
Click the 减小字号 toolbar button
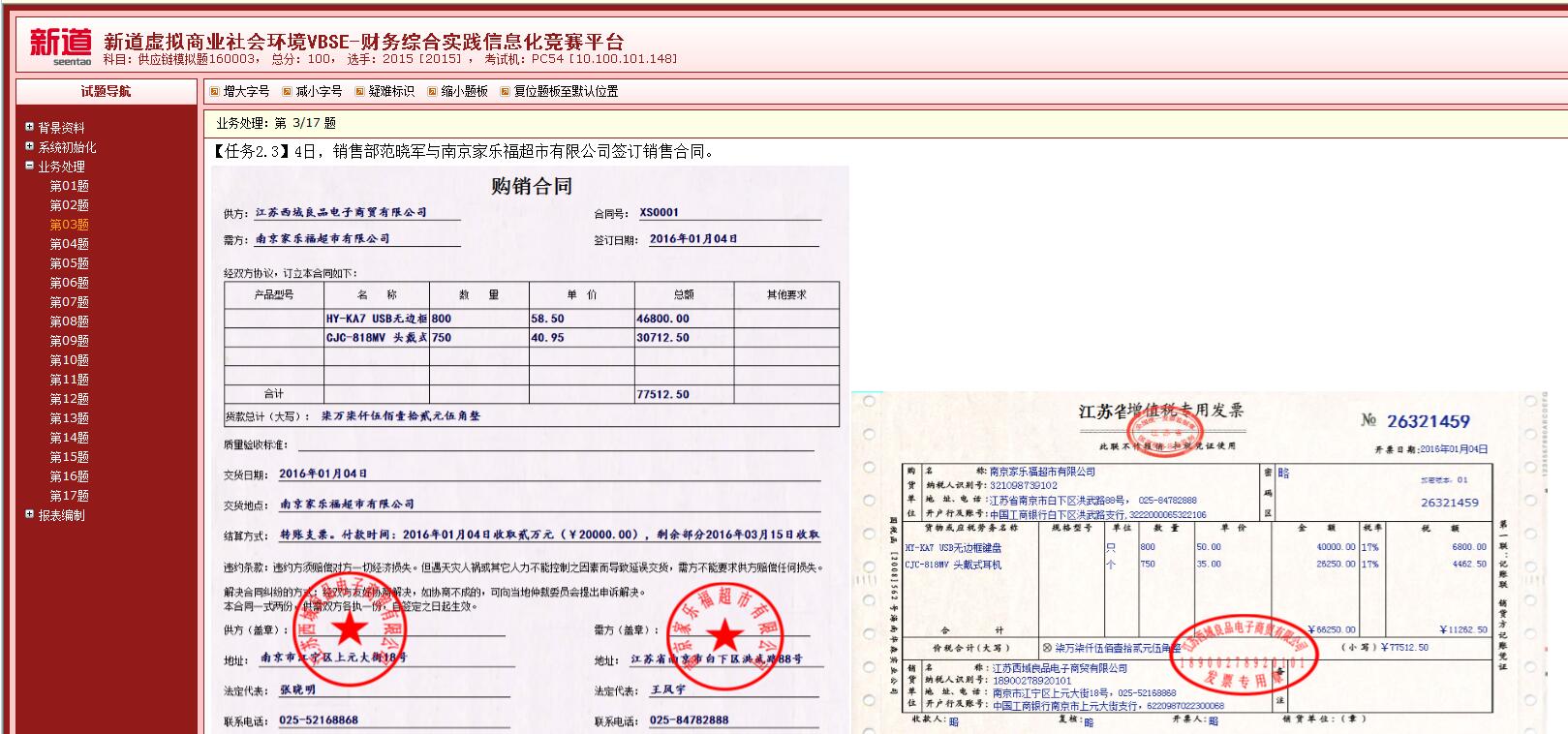click(x=313, y=91)
